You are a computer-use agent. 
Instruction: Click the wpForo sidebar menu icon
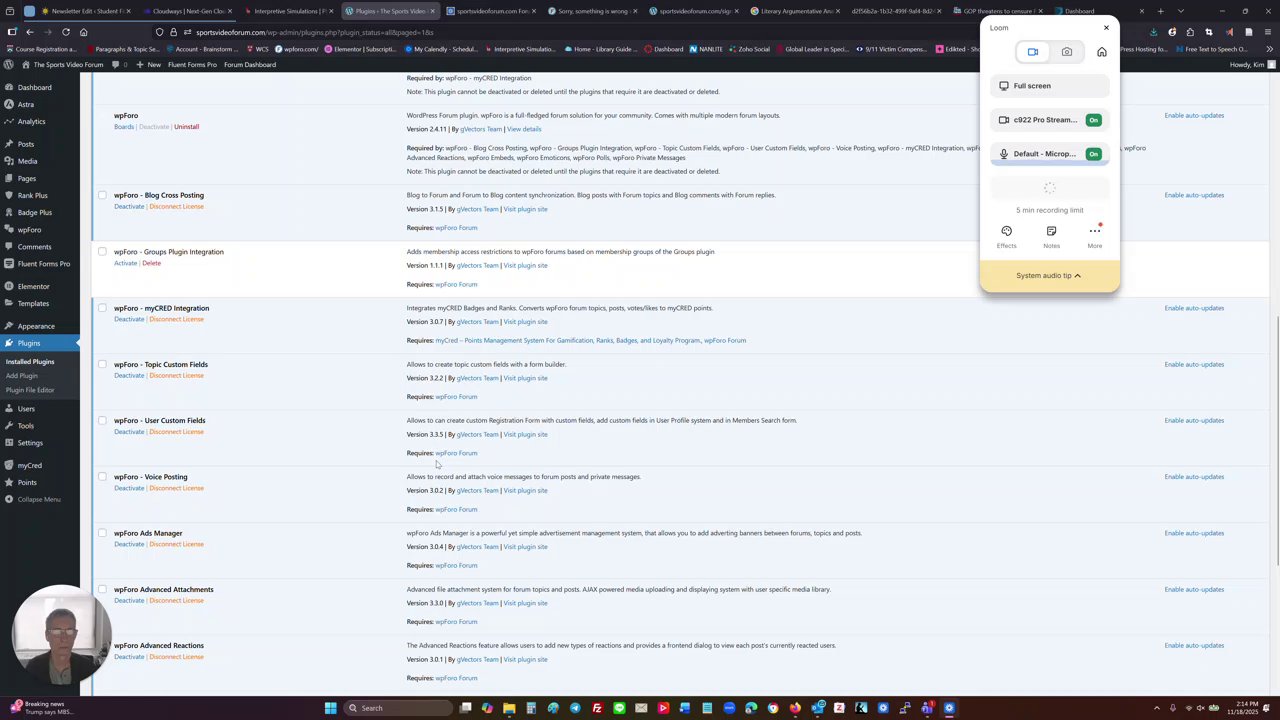(9, 230)
